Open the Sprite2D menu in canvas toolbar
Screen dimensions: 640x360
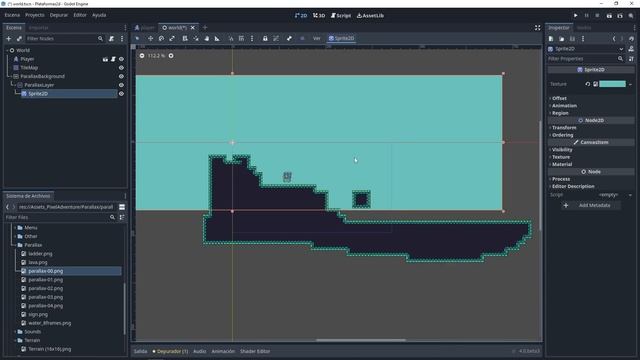click(342, 38)
